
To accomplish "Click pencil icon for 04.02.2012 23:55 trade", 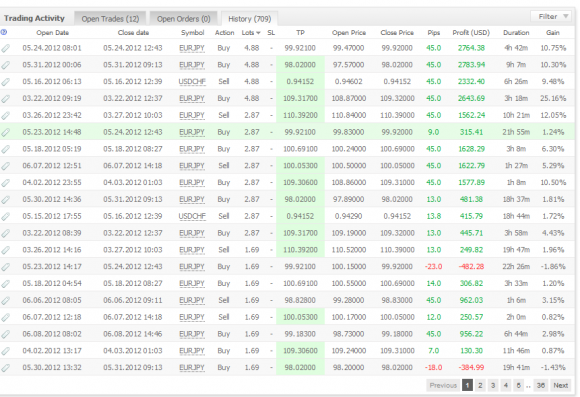I will pyautogui.click(x=6, y=183).
